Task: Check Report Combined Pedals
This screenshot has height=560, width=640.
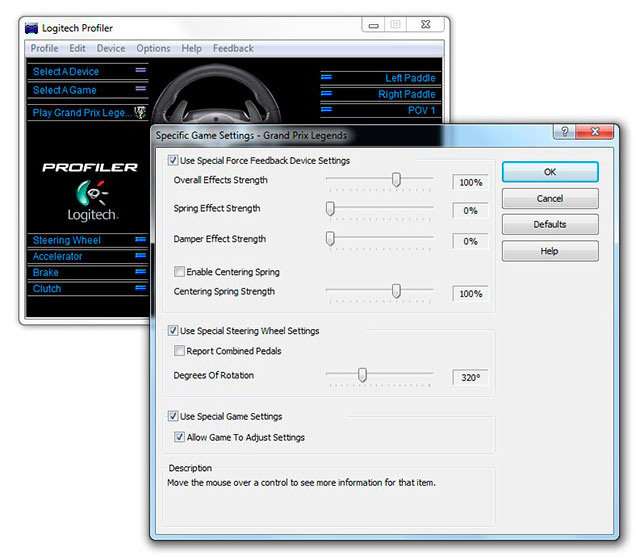Action: [179, 351]
